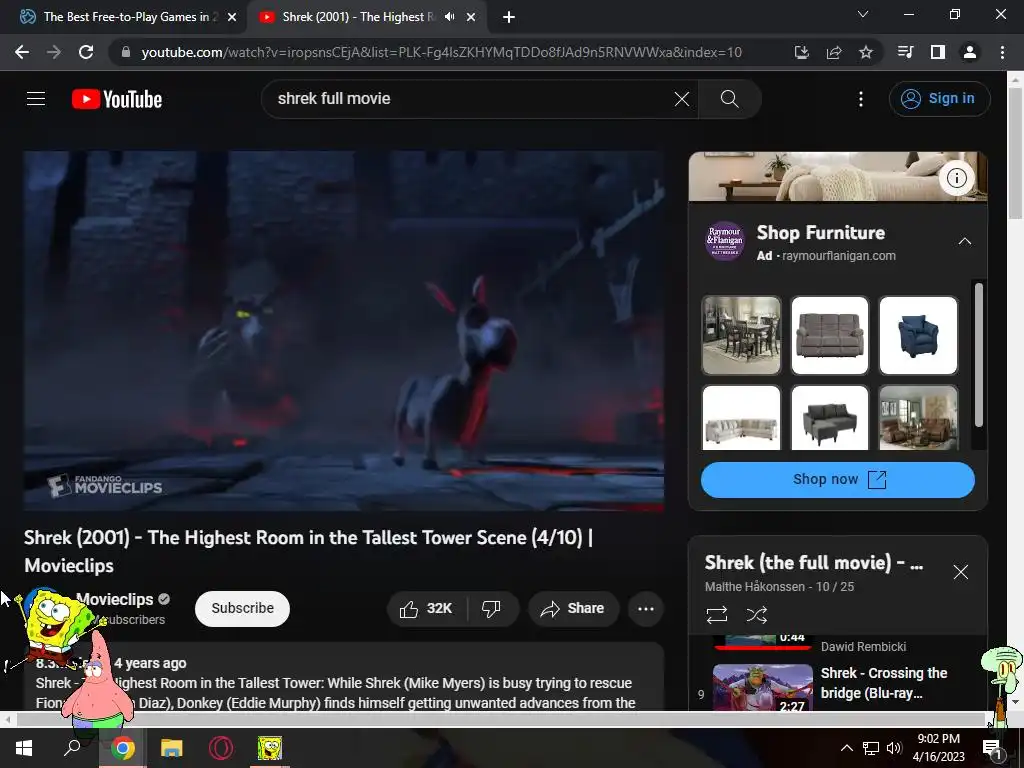
Task: Open the notification center
Action: (993, 748)
